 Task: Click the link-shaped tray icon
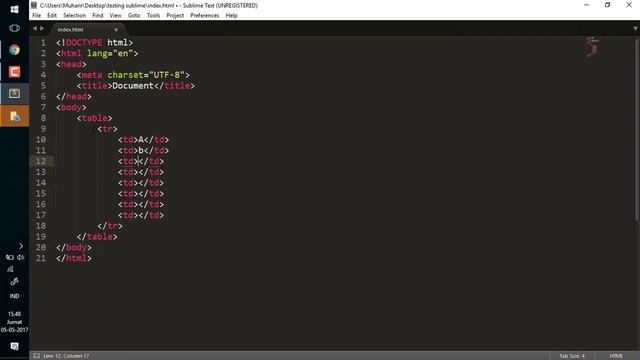point(14,281)
